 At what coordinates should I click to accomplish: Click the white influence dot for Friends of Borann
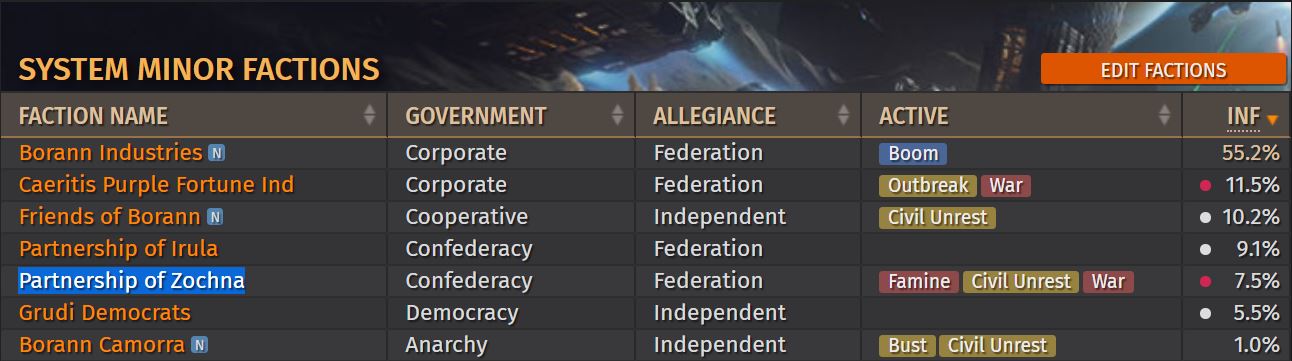[1205, 218]
